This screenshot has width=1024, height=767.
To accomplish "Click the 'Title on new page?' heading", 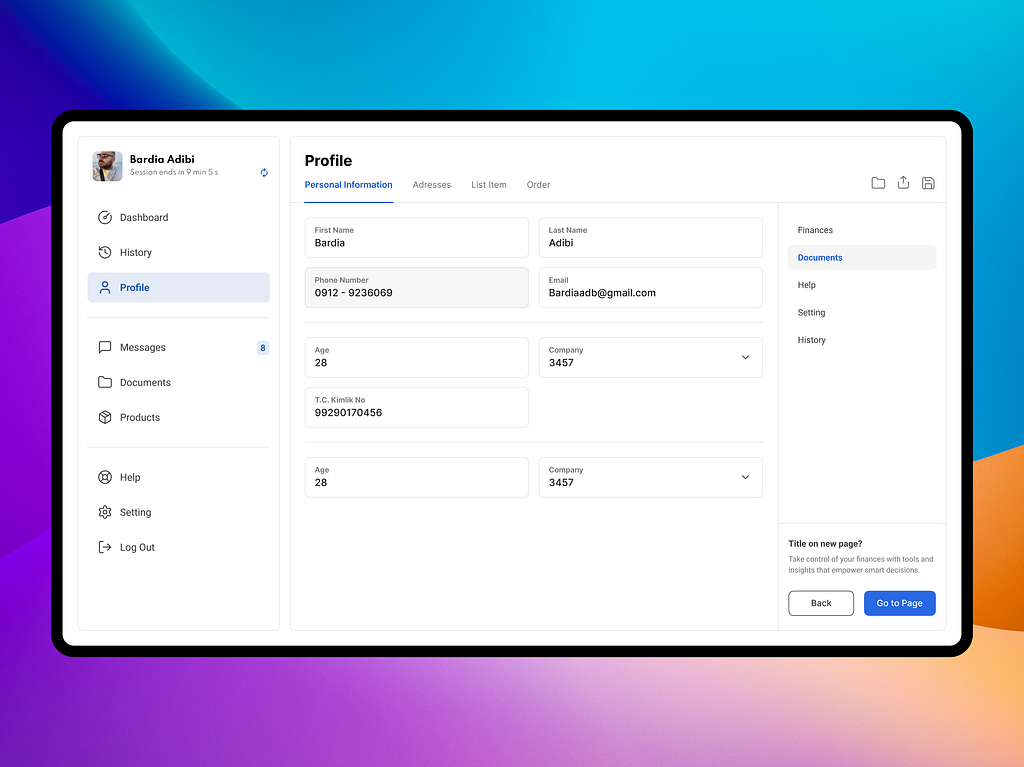I will coord(825,544).
